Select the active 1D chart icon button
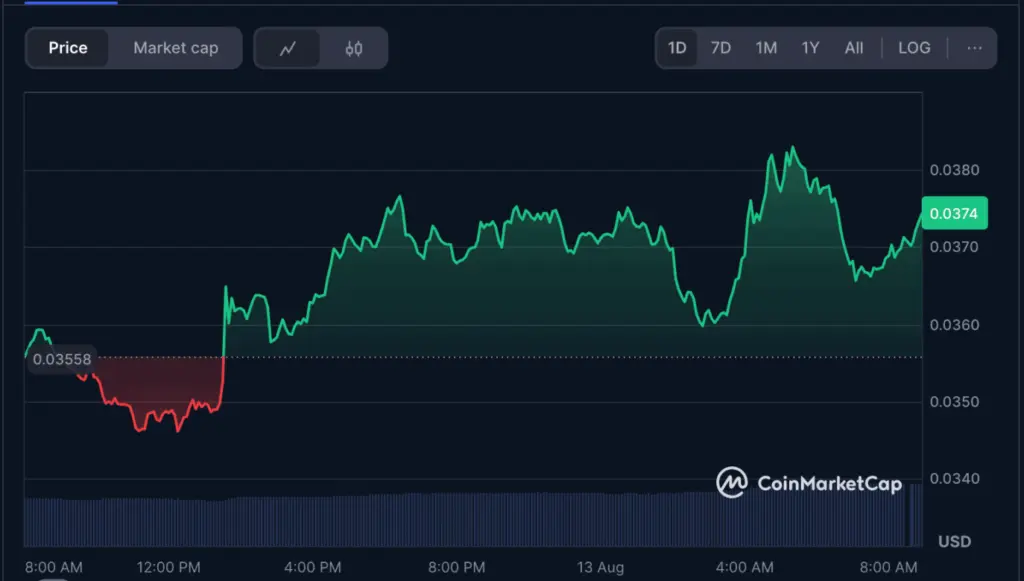 tap(676, 47)
